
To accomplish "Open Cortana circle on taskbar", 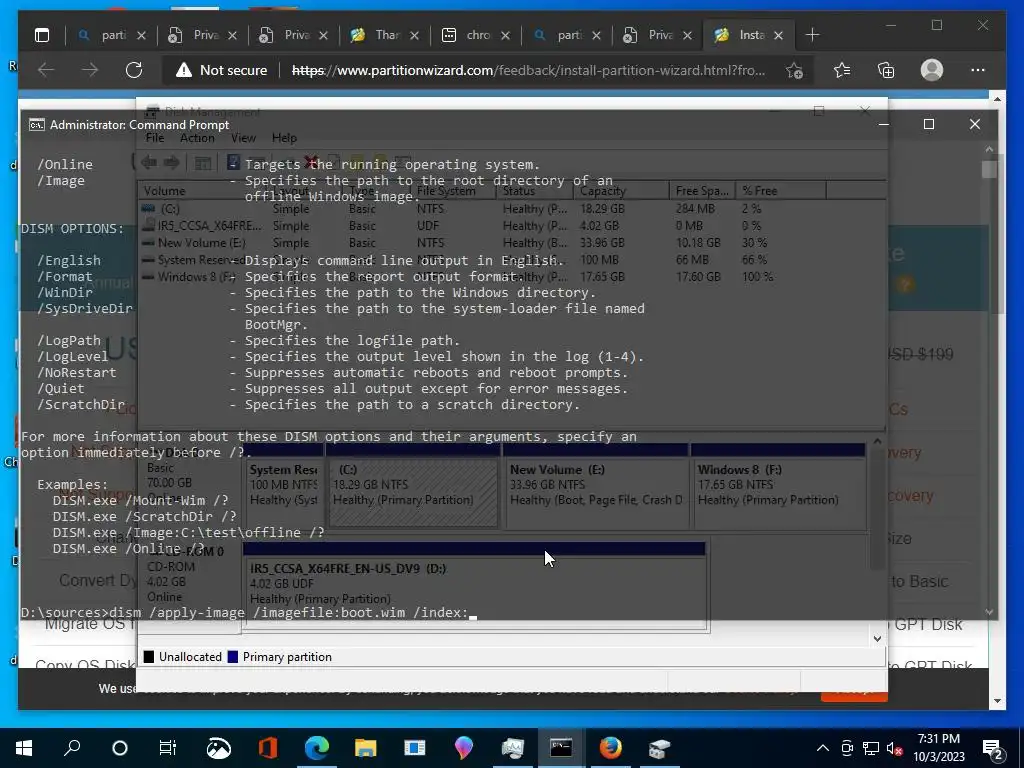I will click(120, 748).
